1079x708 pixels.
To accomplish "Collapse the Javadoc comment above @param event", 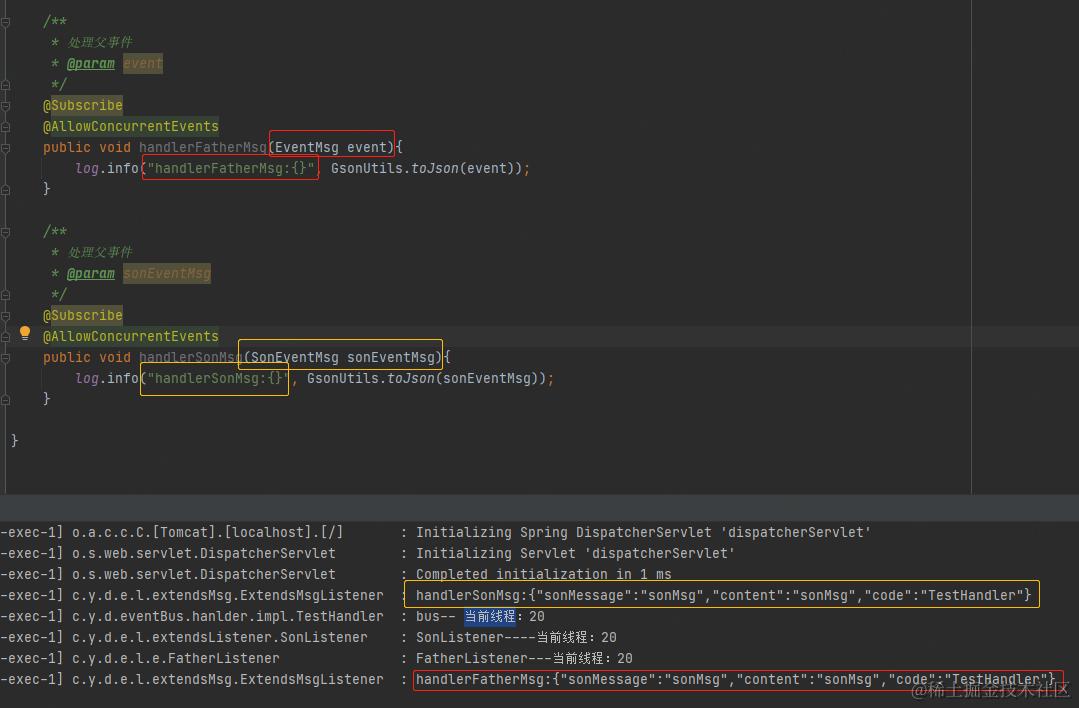I will (6, 22).
